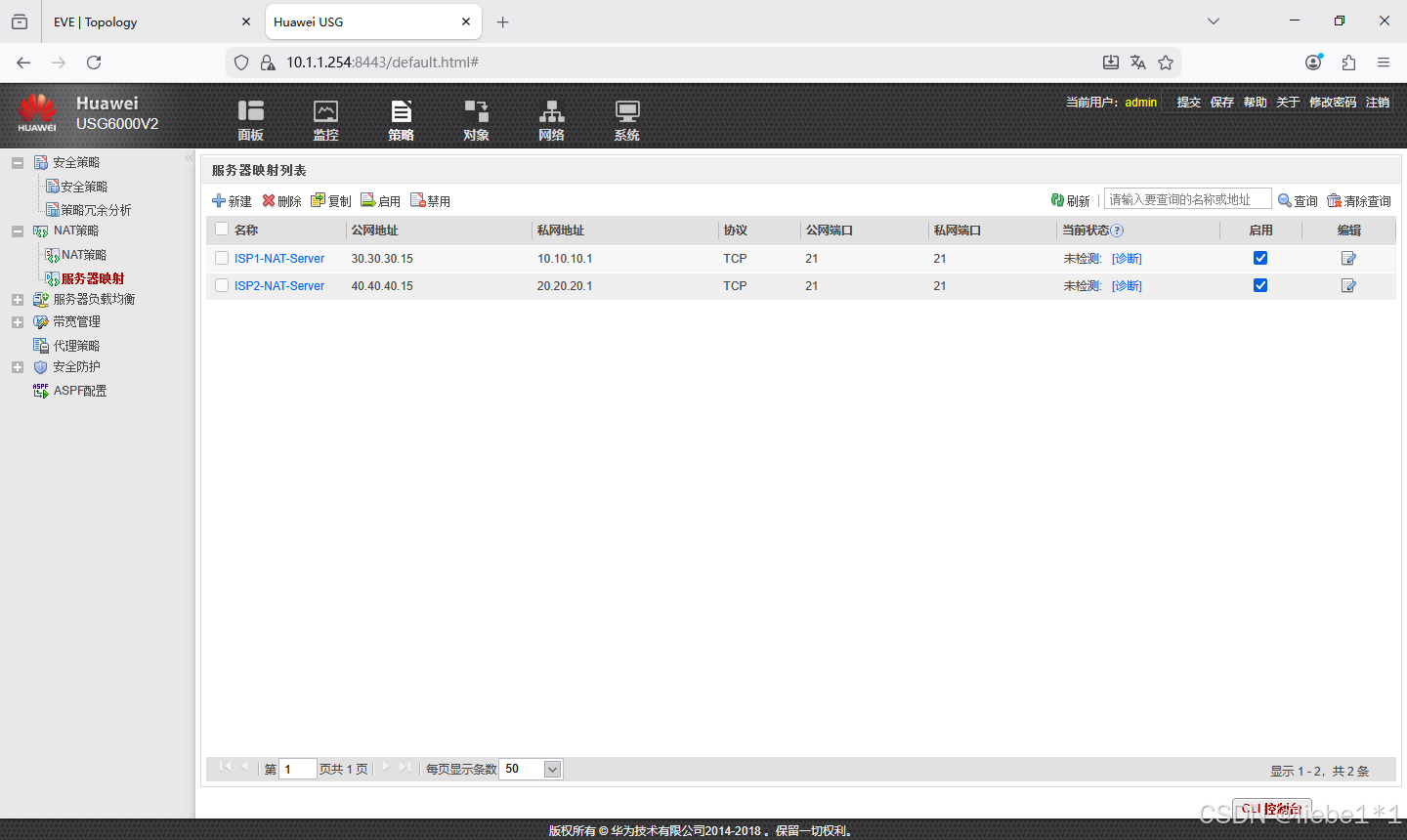Open the 面板 dashboard section

(x=251, y=120)
